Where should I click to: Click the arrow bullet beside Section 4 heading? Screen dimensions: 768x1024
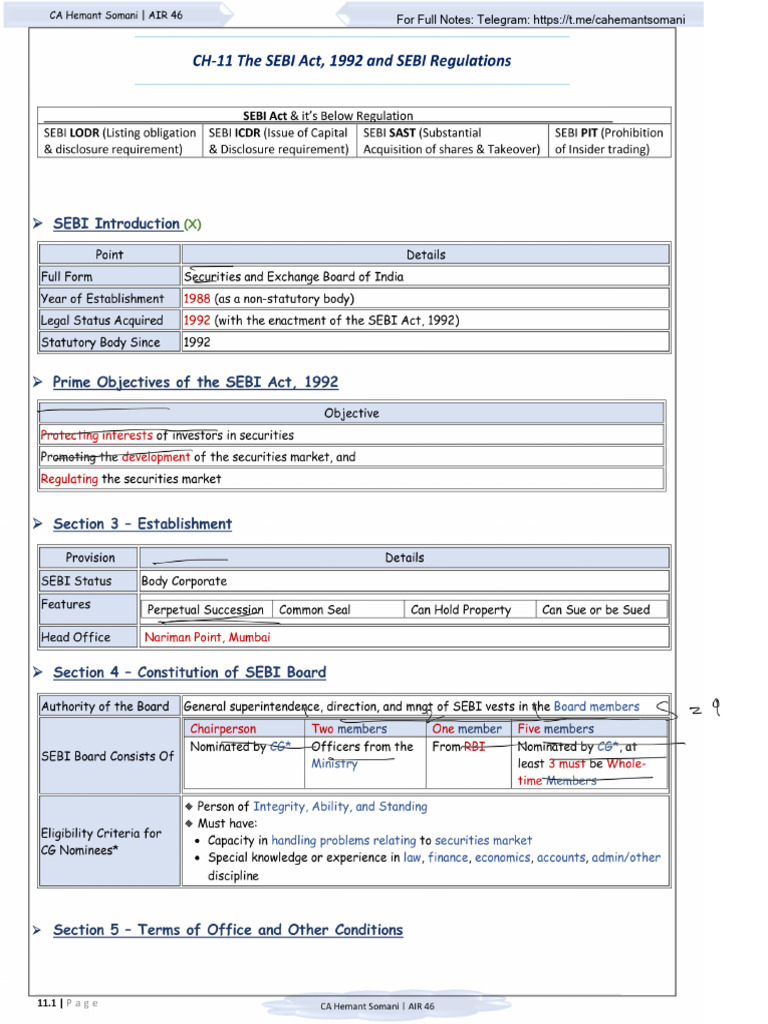point(38,672)
